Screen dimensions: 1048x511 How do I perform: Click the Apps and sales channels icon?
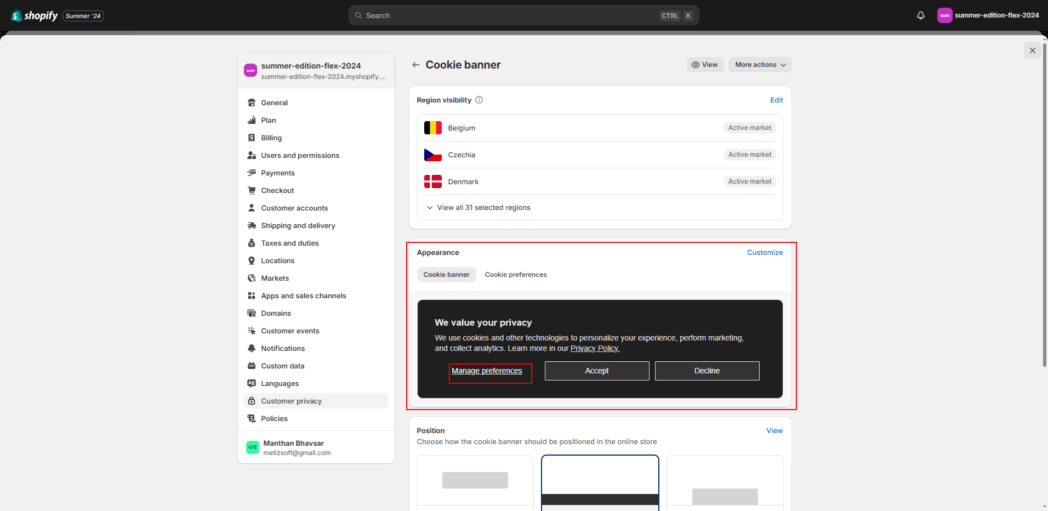[251, 295]
